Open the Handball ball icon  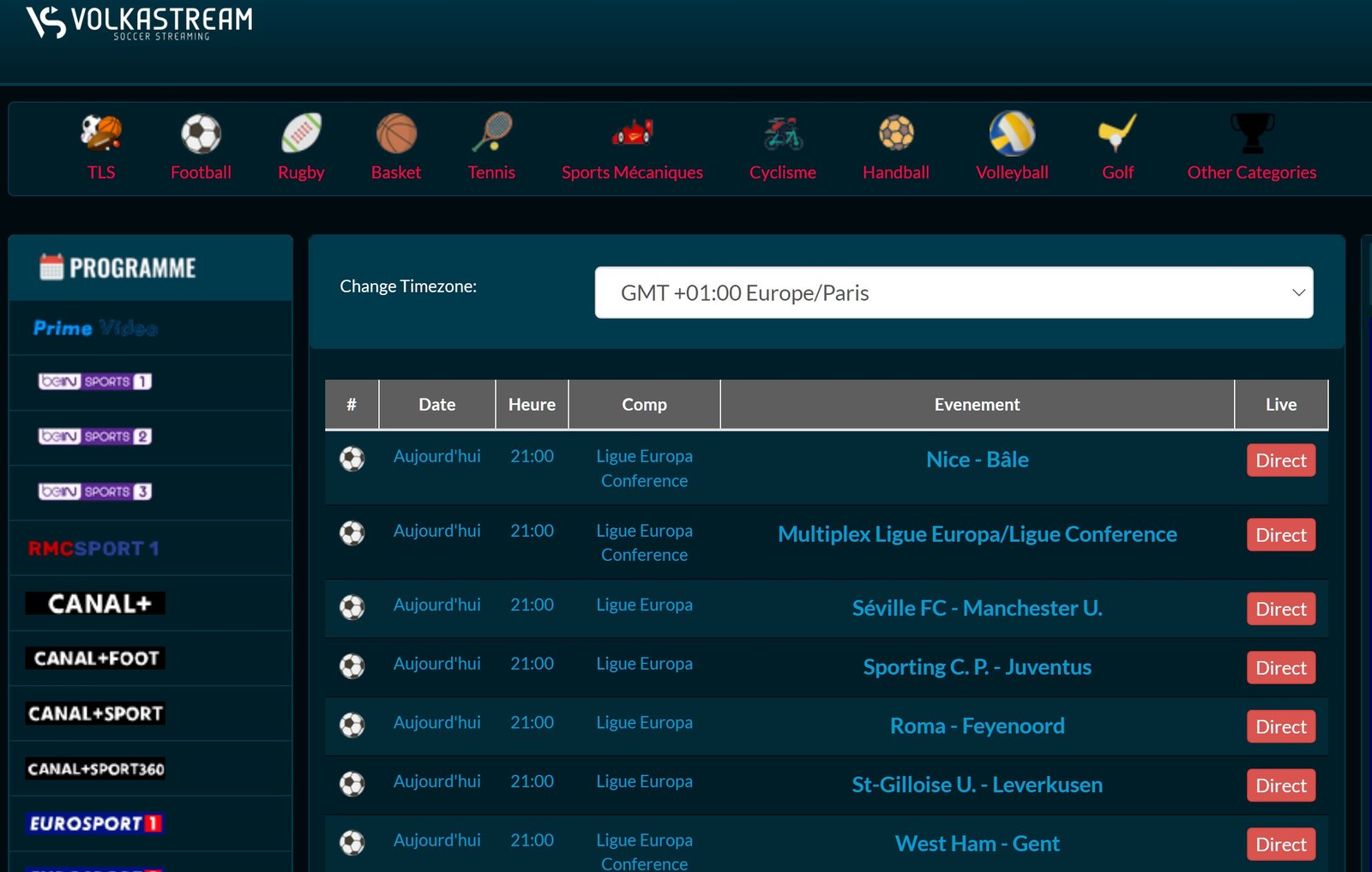[896, 133]
